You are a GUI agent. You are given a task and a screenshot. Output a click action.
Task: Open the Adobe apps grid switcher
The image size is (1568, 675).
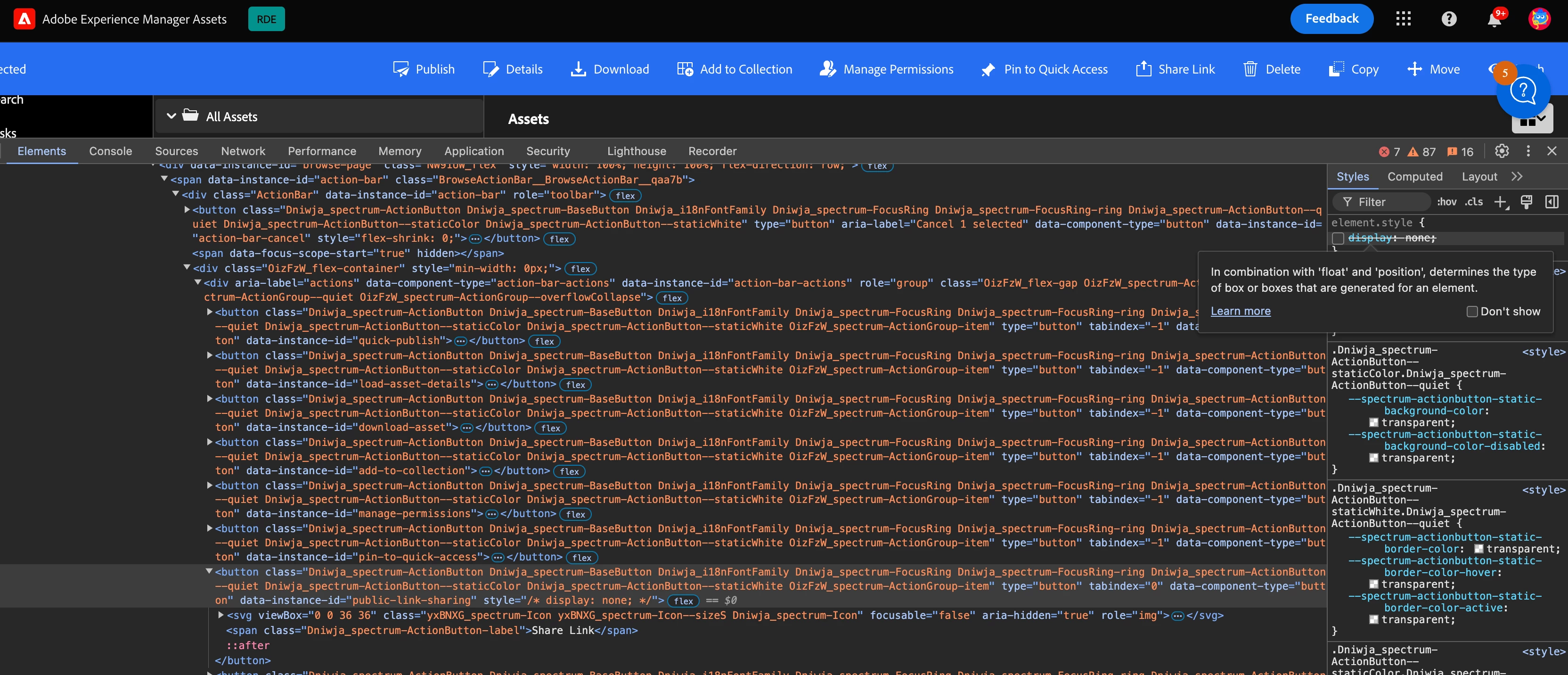point(1403,19)
